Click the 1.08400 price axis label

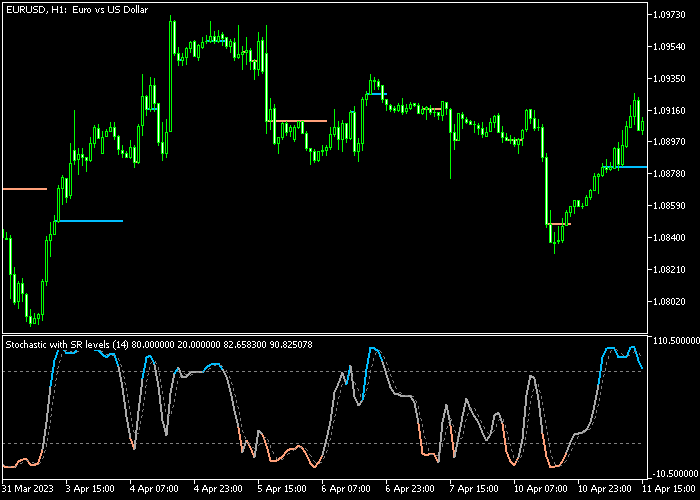click(x=669, y=238)
